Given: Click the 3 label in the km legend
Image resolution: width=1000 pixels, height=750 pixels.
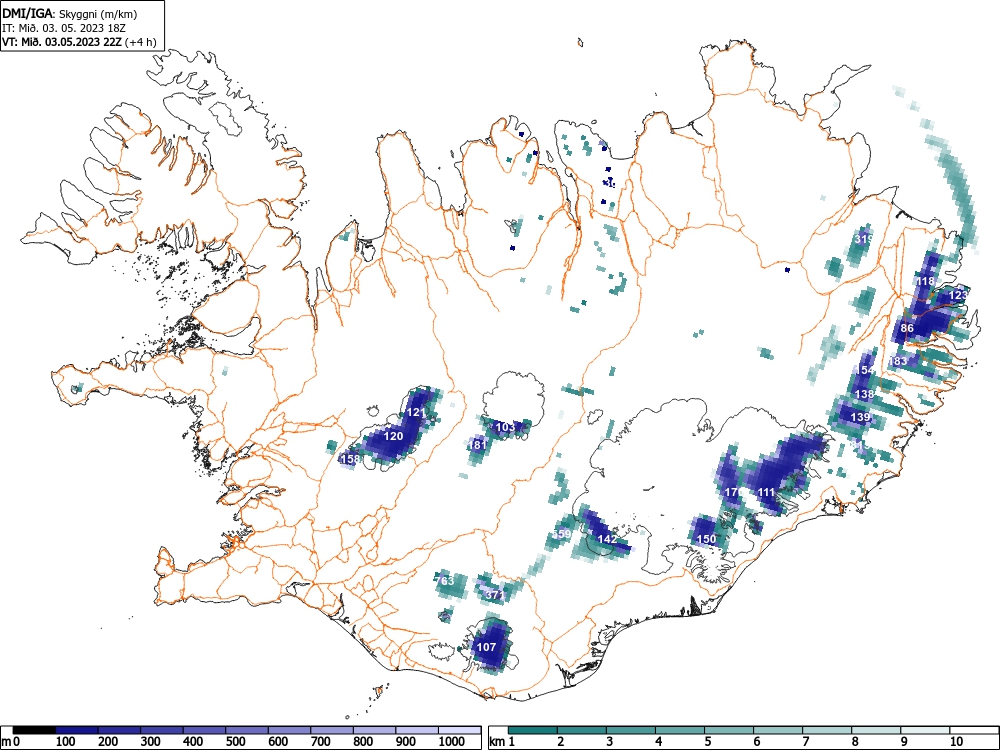Looking at the screenshot, I should pyautogui.click(x=610, y=742).
